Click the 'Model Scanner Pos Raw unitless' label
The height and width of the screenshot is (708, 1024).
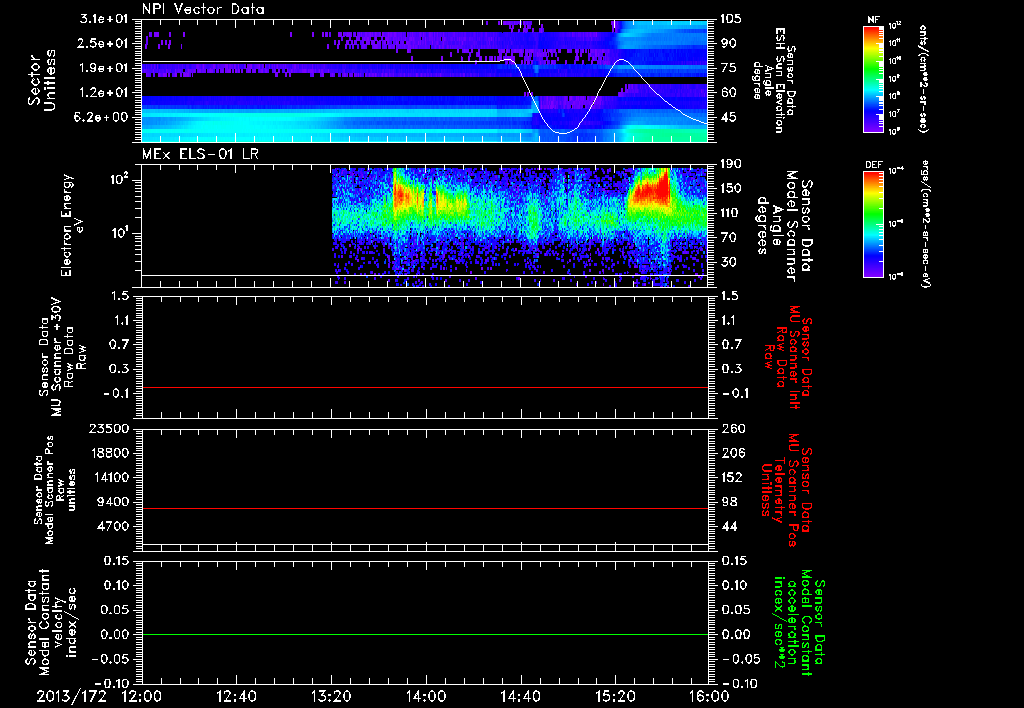point(58,490)
